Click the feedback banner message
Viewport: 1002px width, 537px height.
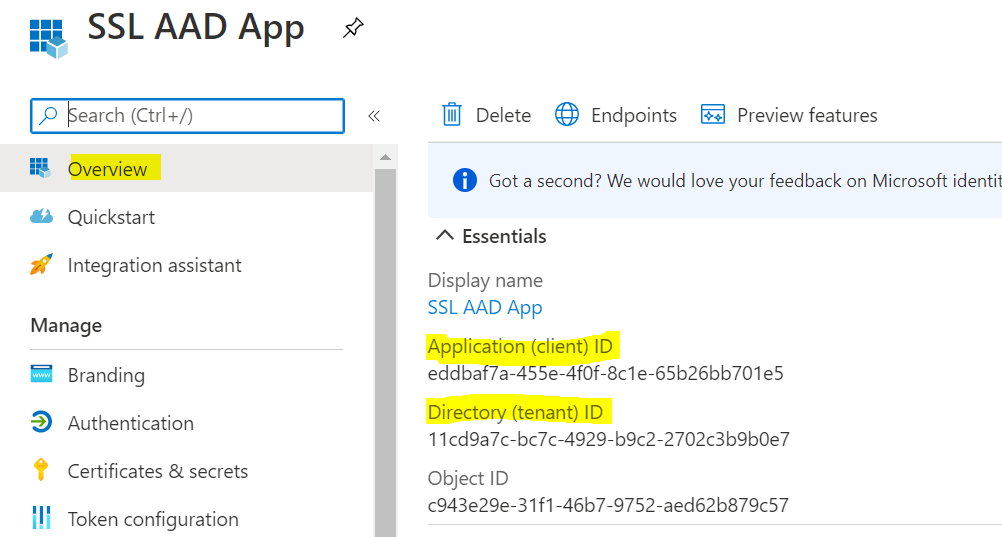(745, 181)
